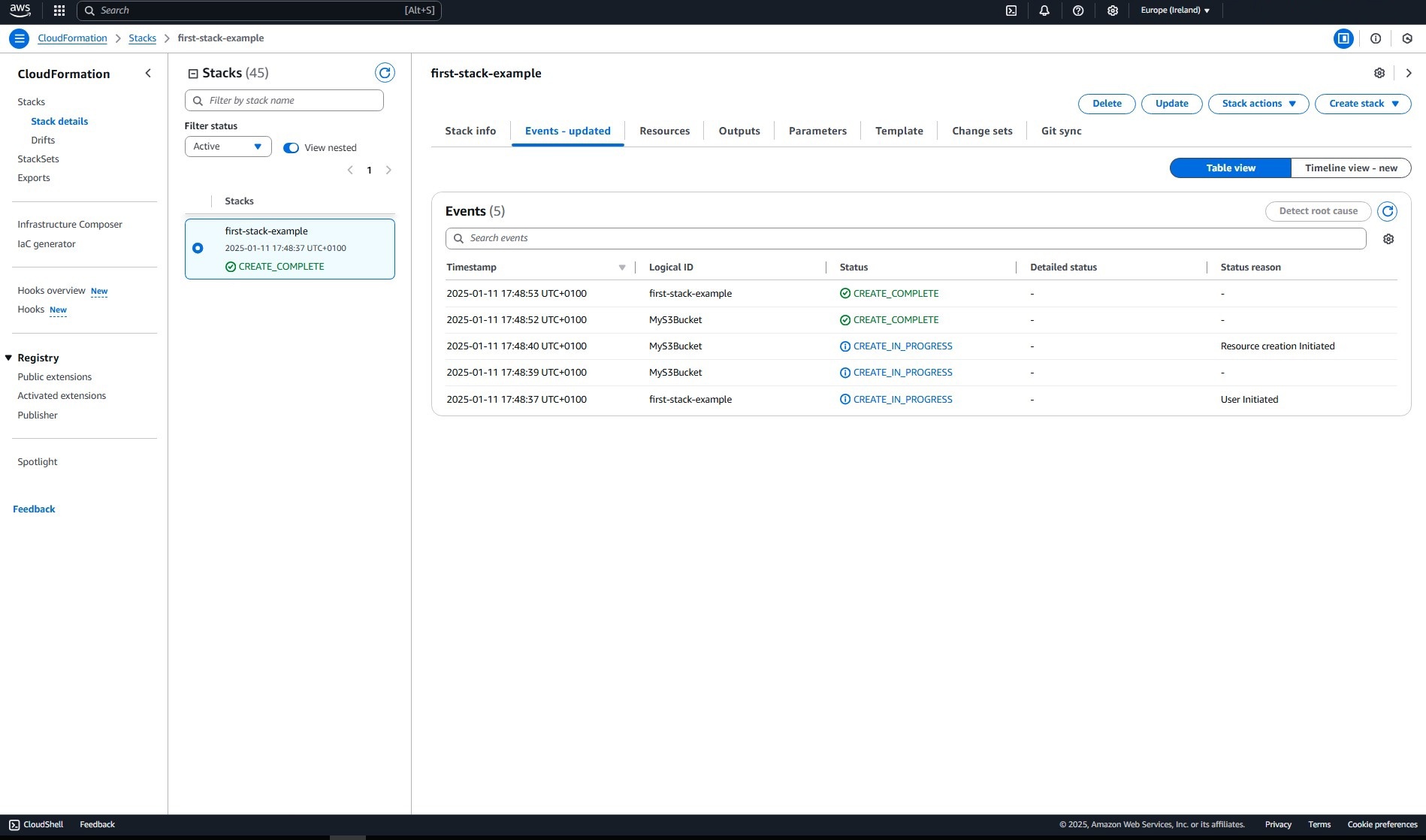Collapse the CloudFormation navigation sidebar
This screenshot has width=1426, height=840.
click(x=148, y=74)
